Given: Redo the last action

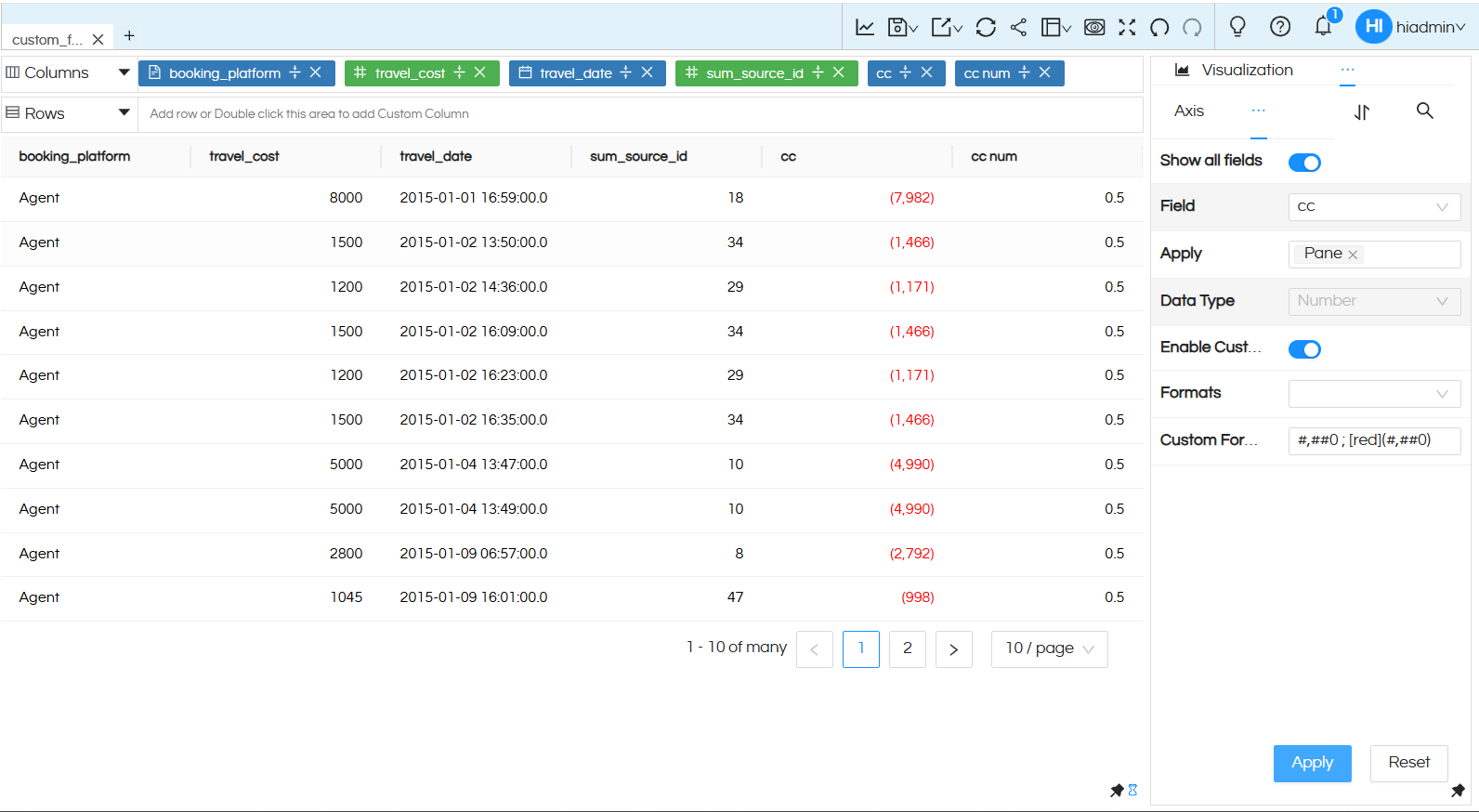Looking at the screenshot, I should click(x=1192, y=27).
